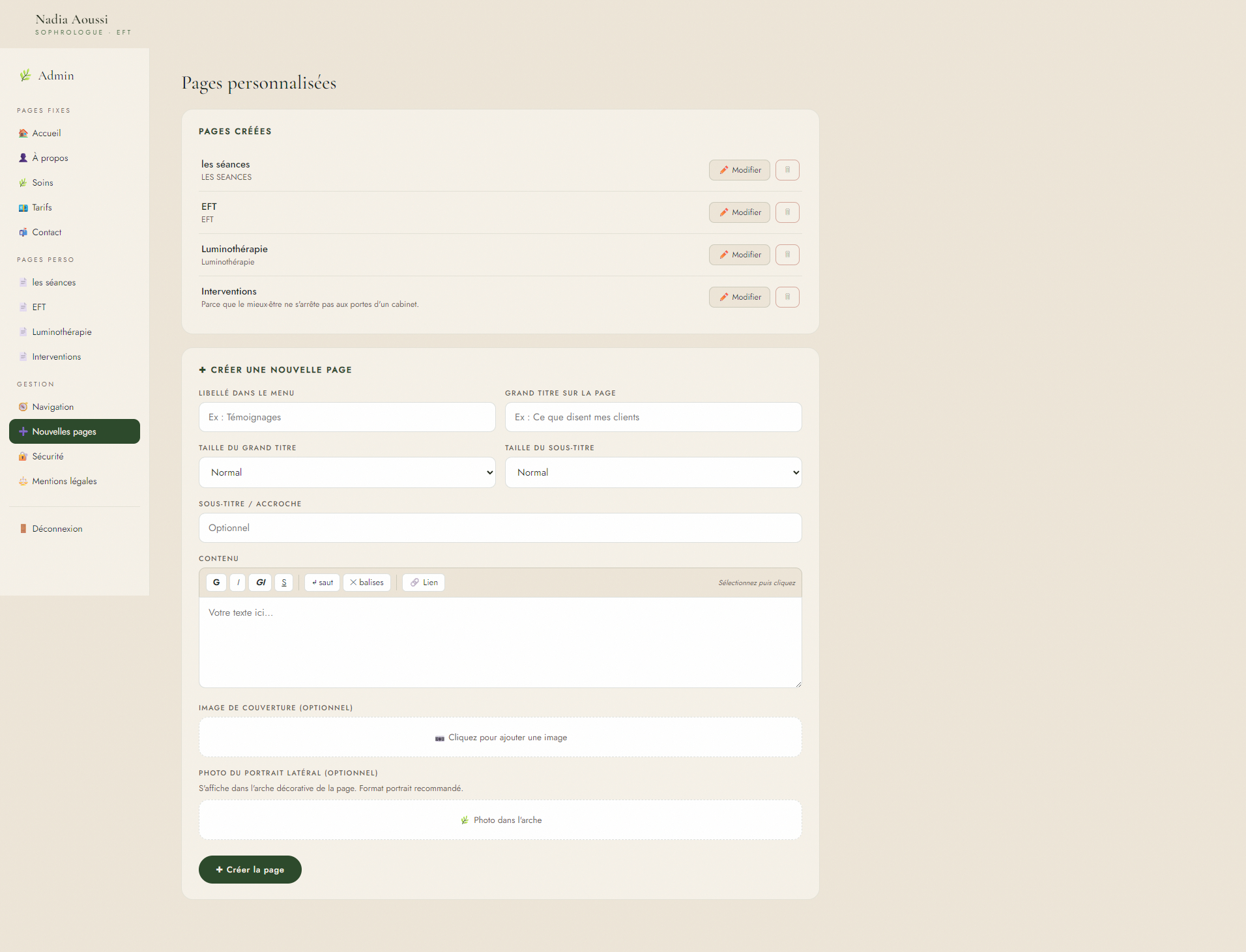This screenshot has height=952, width=1246.
Task: Click the trash icon for the EFT page
Action: click(787, 212)
